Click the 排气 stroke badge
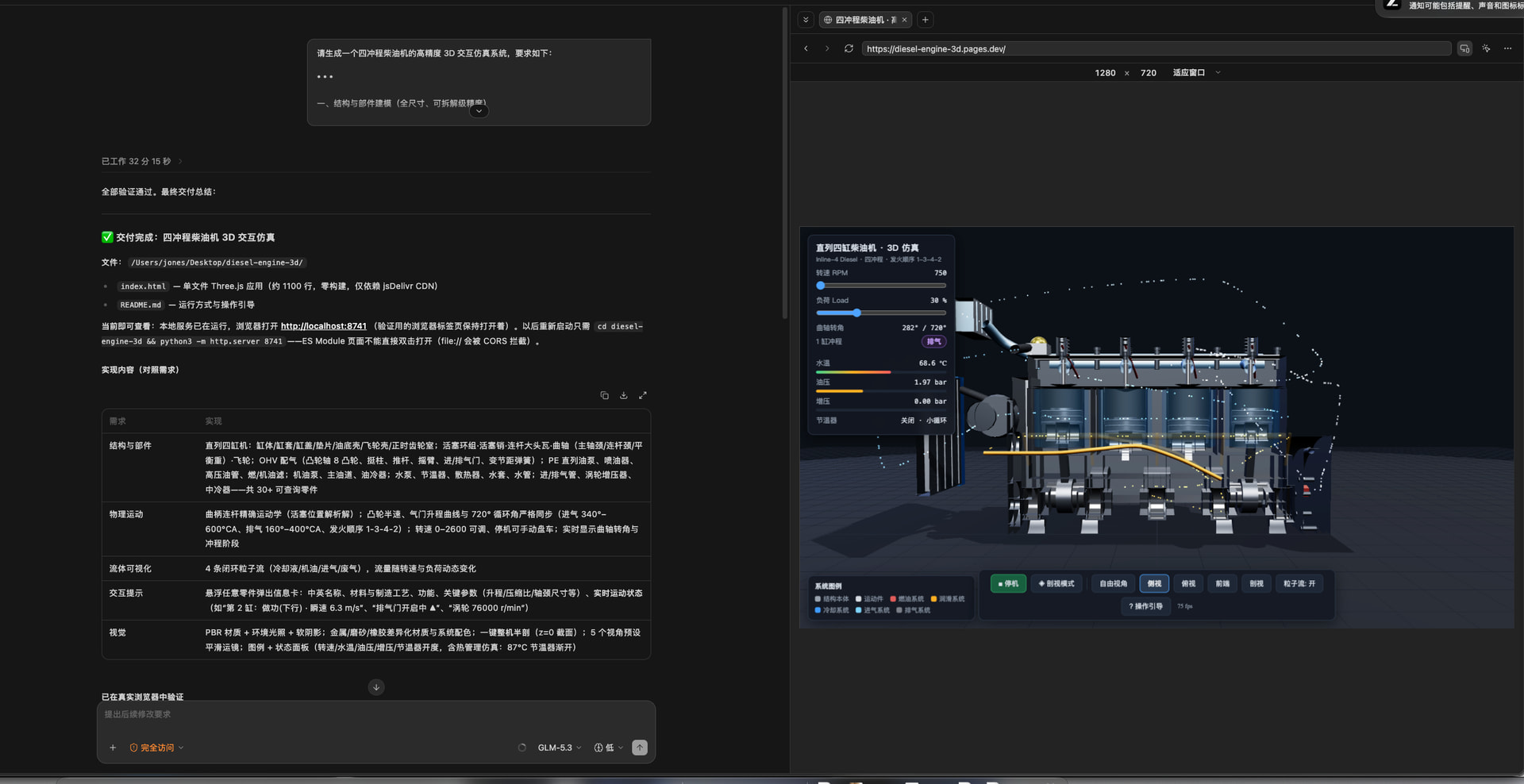1524x784 pixels. (x=933, y=341)
